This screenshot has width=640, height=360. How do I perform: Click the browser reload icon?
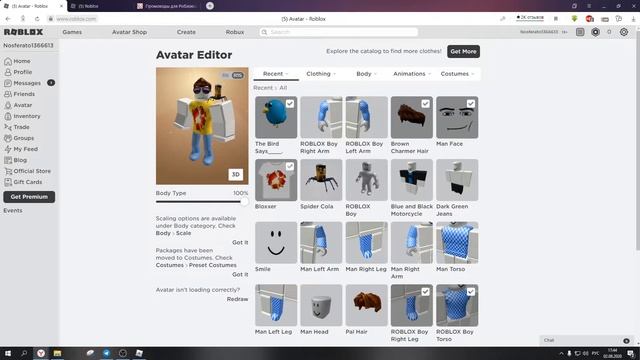coord(37,19)
